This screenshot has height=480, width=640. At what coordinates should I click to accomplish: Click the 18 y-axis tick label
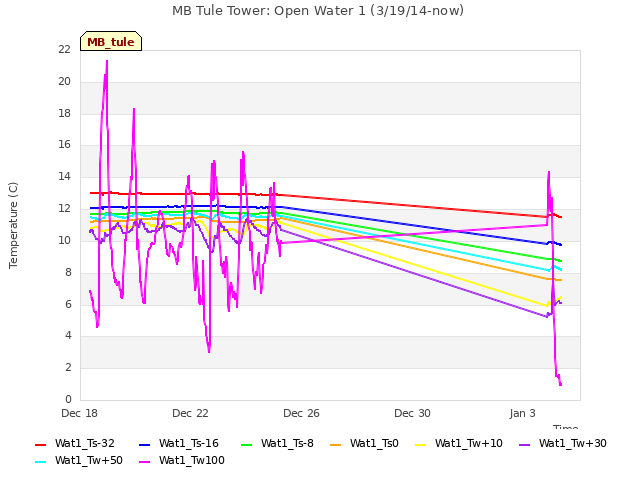pyautogui.click(x=64, y=113)
